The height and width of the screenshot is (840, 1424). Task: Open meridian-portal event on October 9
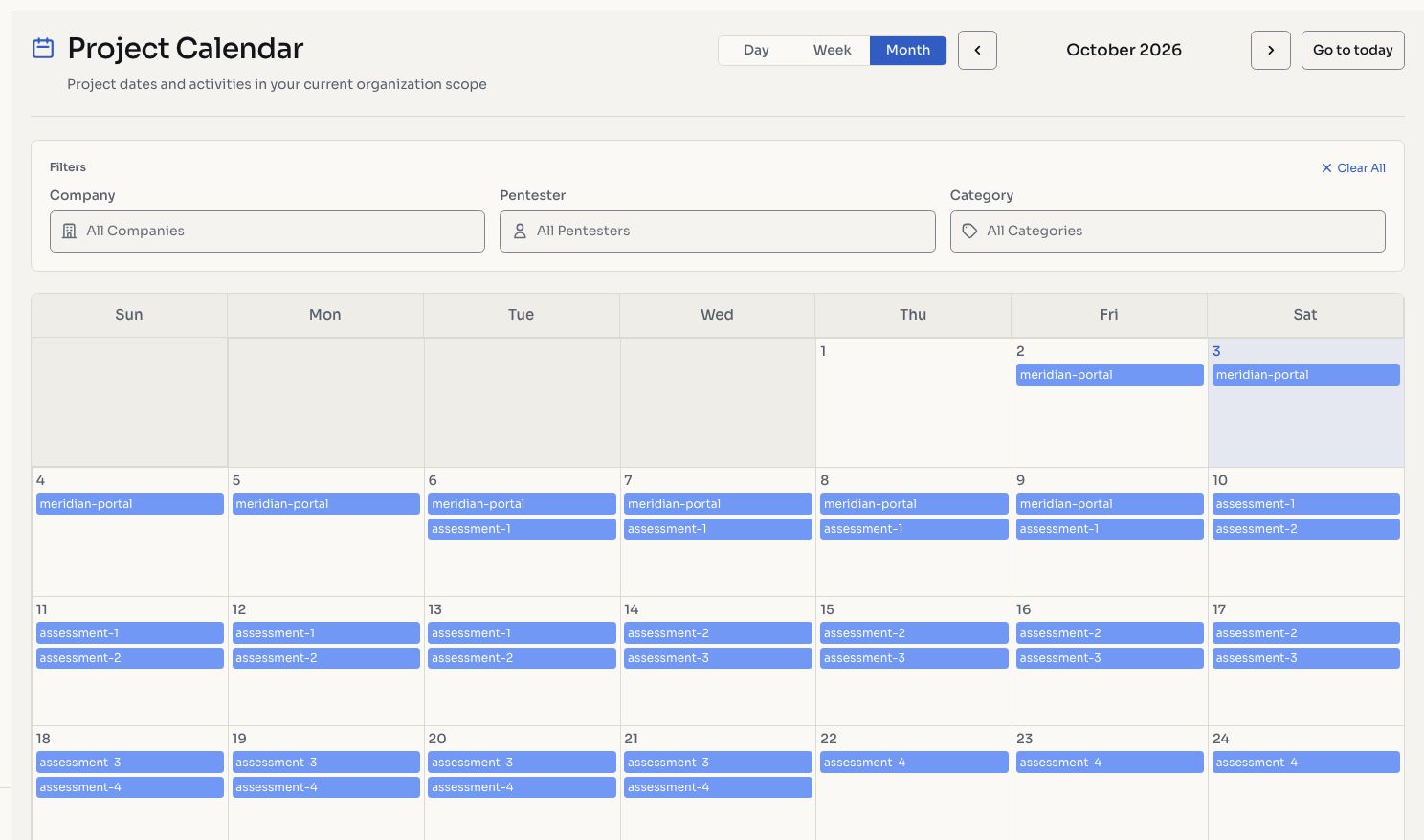pos(1109,504)
